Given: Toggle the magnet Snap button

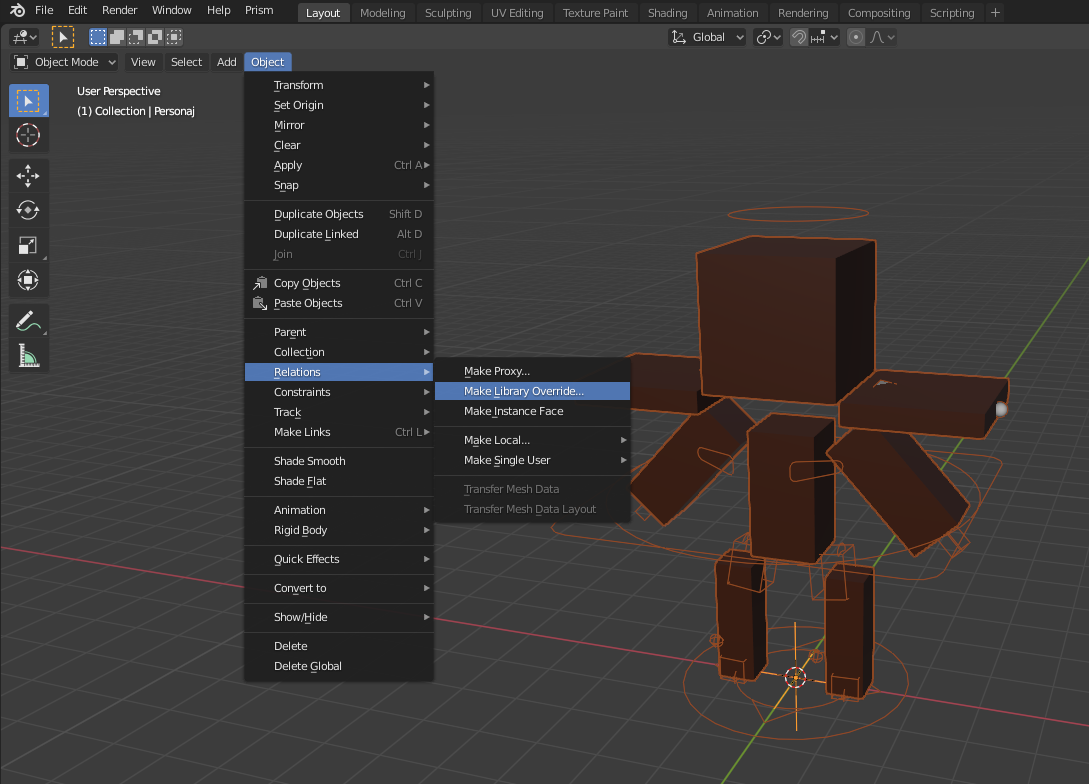Looking at the screenshot, I should pyautogui.click(x=799, y=37).
